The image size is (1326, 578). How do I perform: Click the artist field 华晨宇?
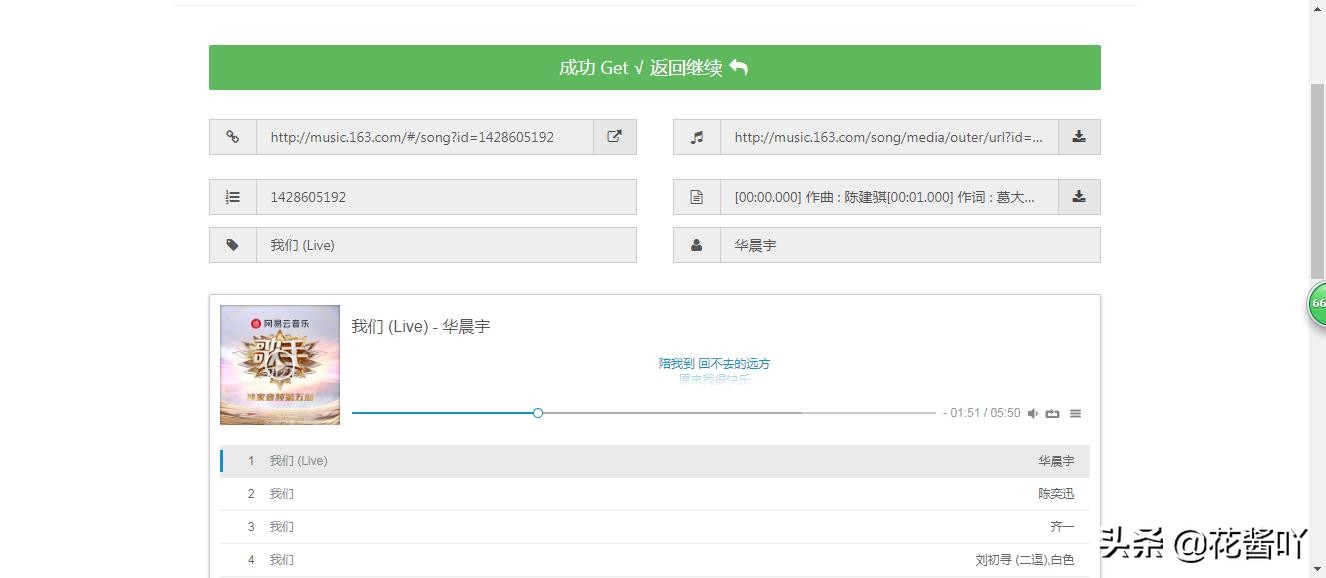(910, 245)
